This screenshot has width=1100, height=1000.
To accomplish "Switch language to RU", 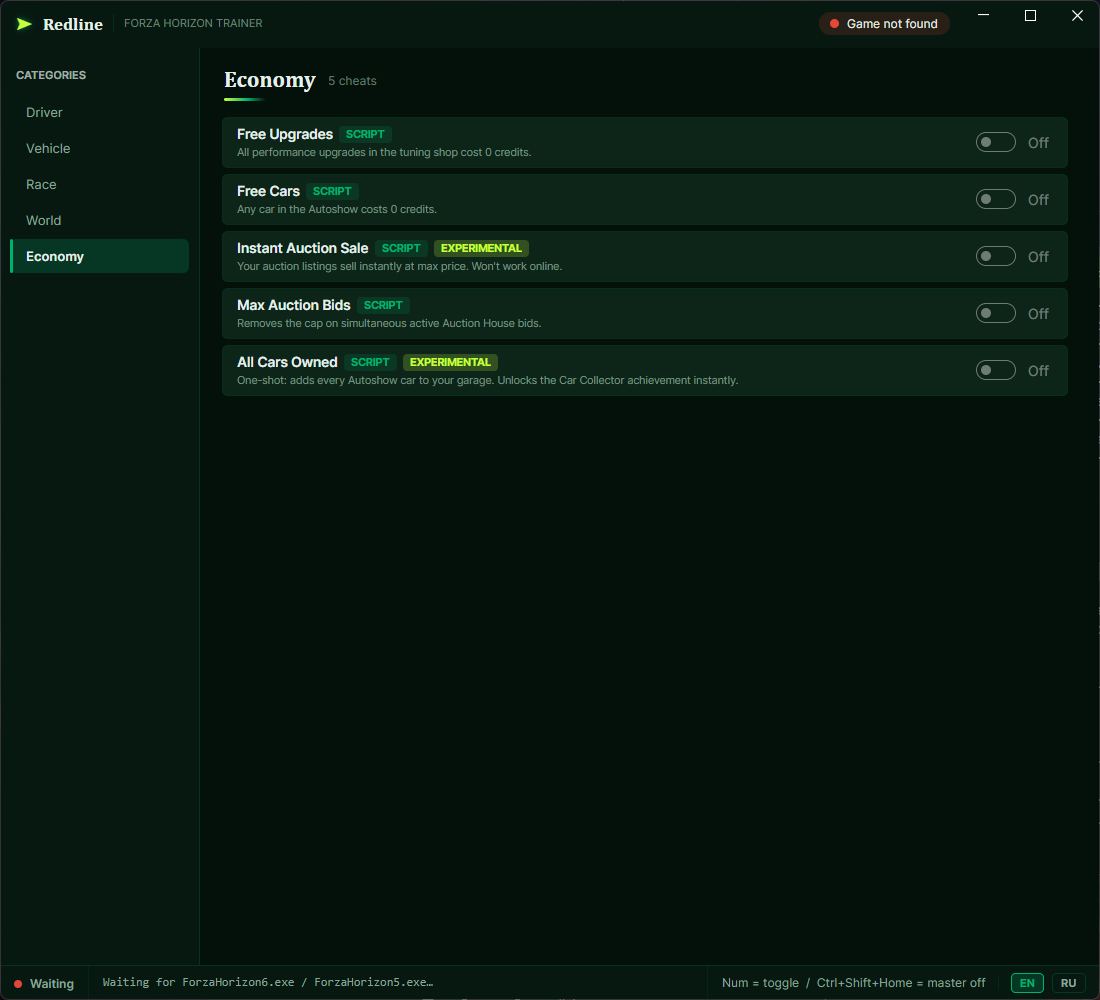I will click(x=1068, y=982).
